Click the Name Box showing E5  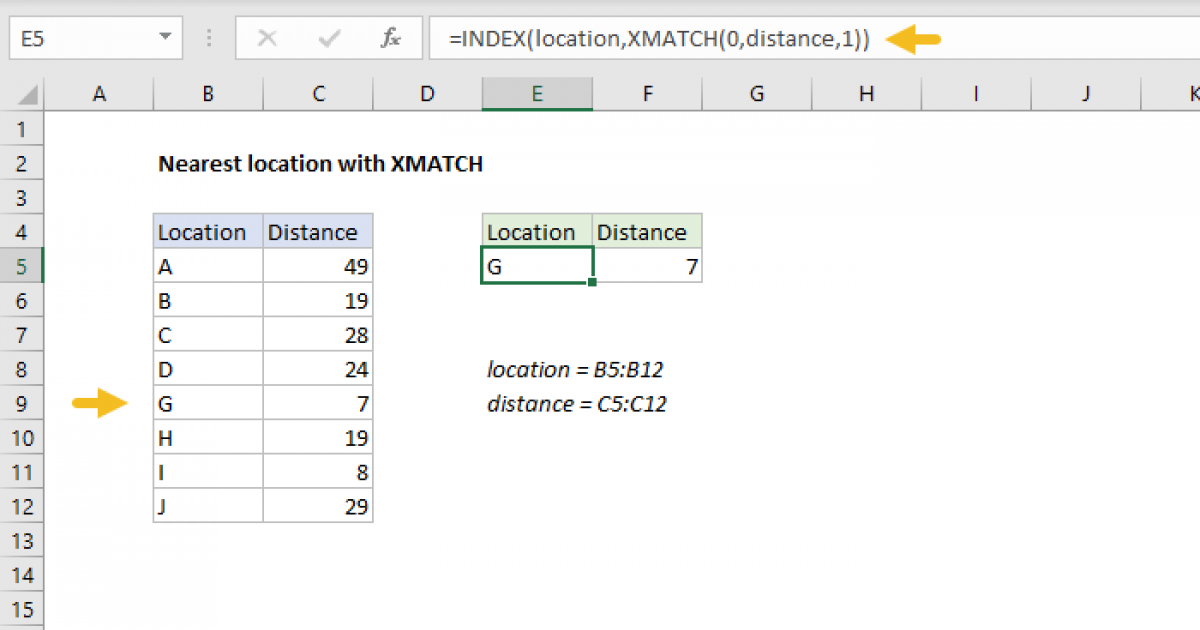[x=80, y=38]
